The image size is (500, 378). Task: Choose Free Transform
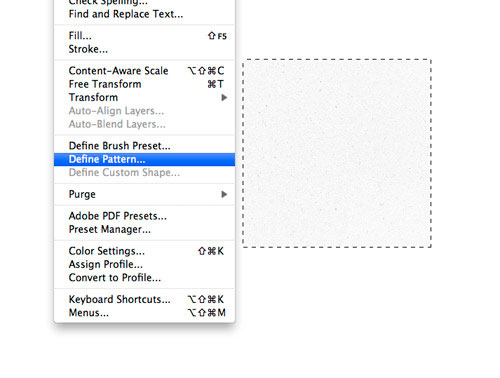(144, 84)
